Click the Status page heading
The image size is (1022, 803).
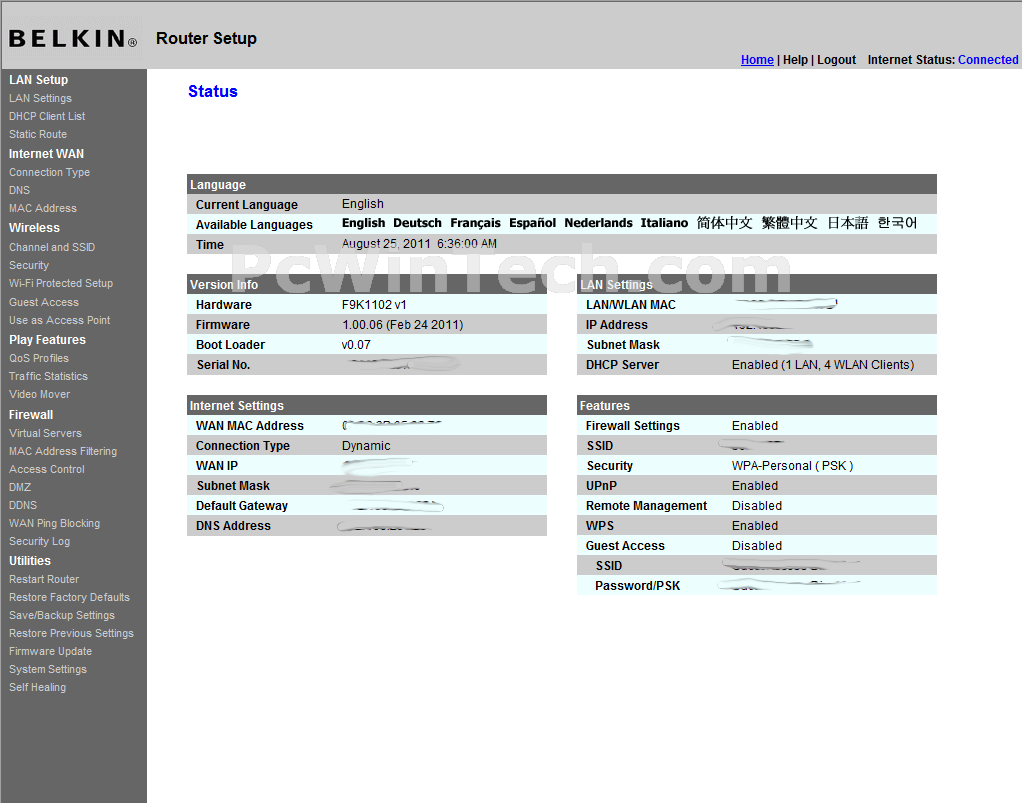coord(212,91)
